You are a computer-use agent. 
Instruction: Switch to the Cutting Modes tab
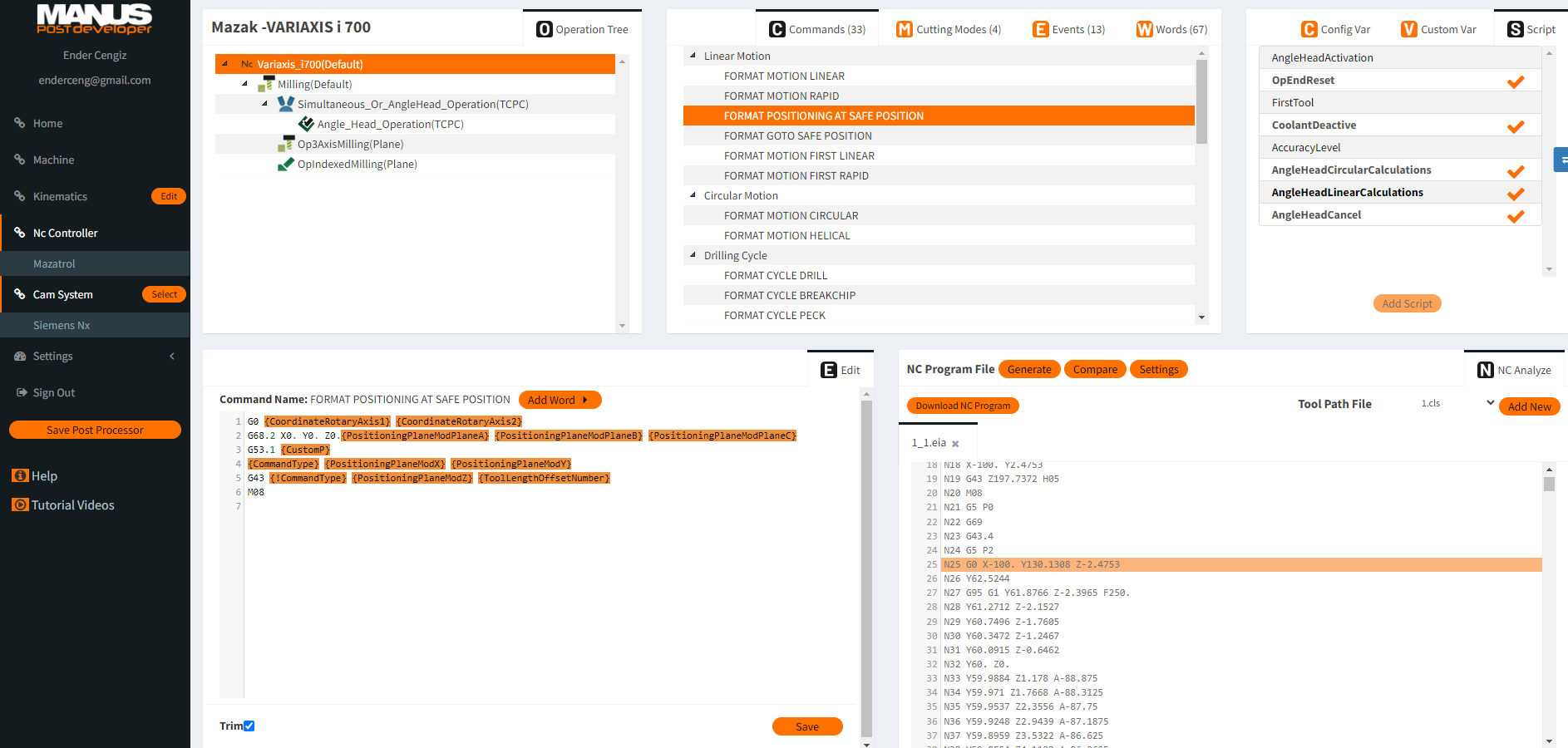pos(948,29)
